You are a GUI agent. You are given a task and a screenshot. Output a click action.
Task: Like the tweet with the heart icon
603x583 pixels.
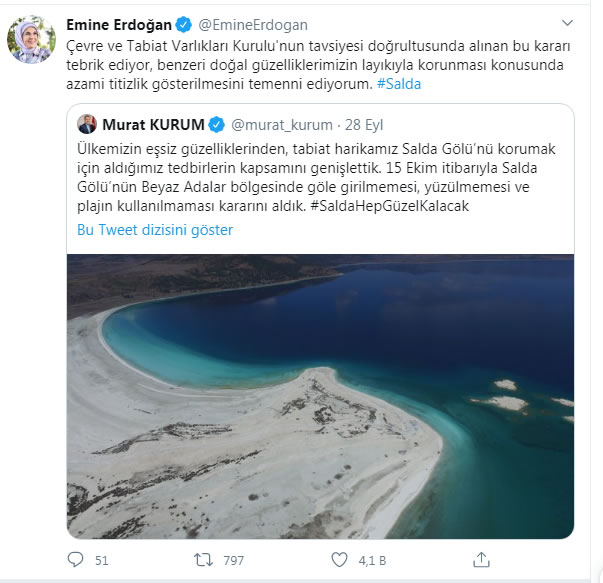point(339,560)
